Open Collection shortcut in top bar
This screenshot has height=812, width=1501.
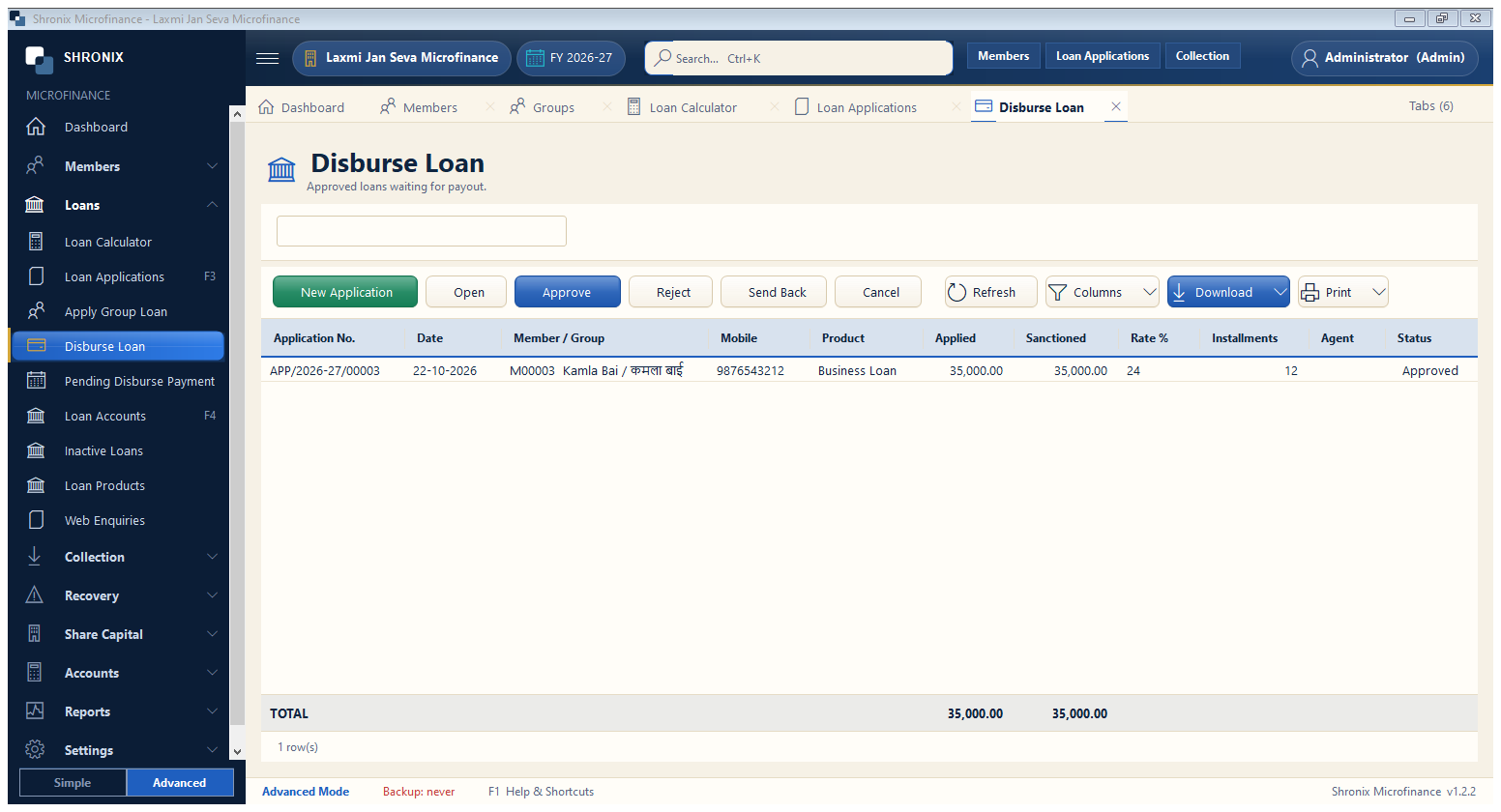click(x=1202, y=56)
